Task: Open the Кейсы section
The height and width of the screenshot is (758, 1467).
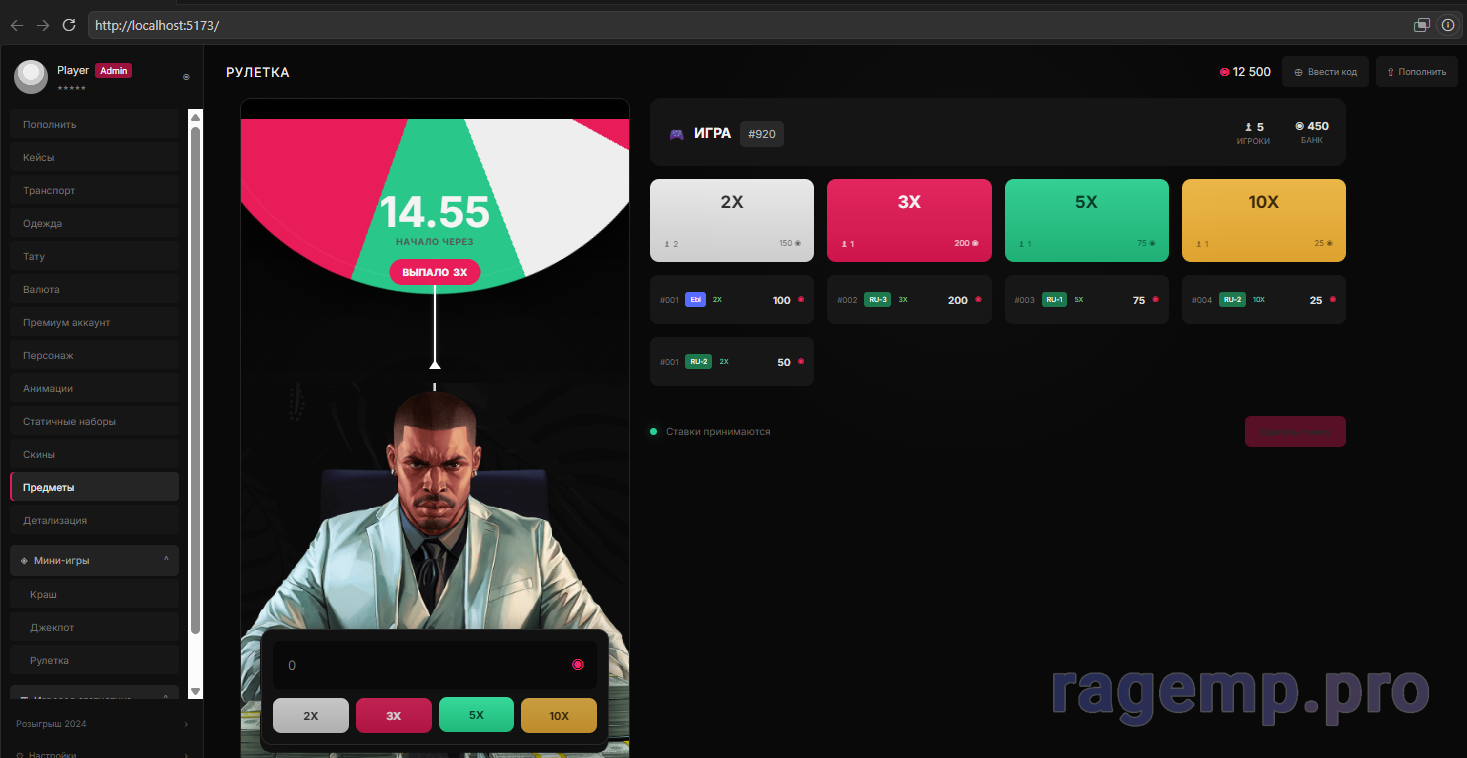Action: (x=94, y=158)
